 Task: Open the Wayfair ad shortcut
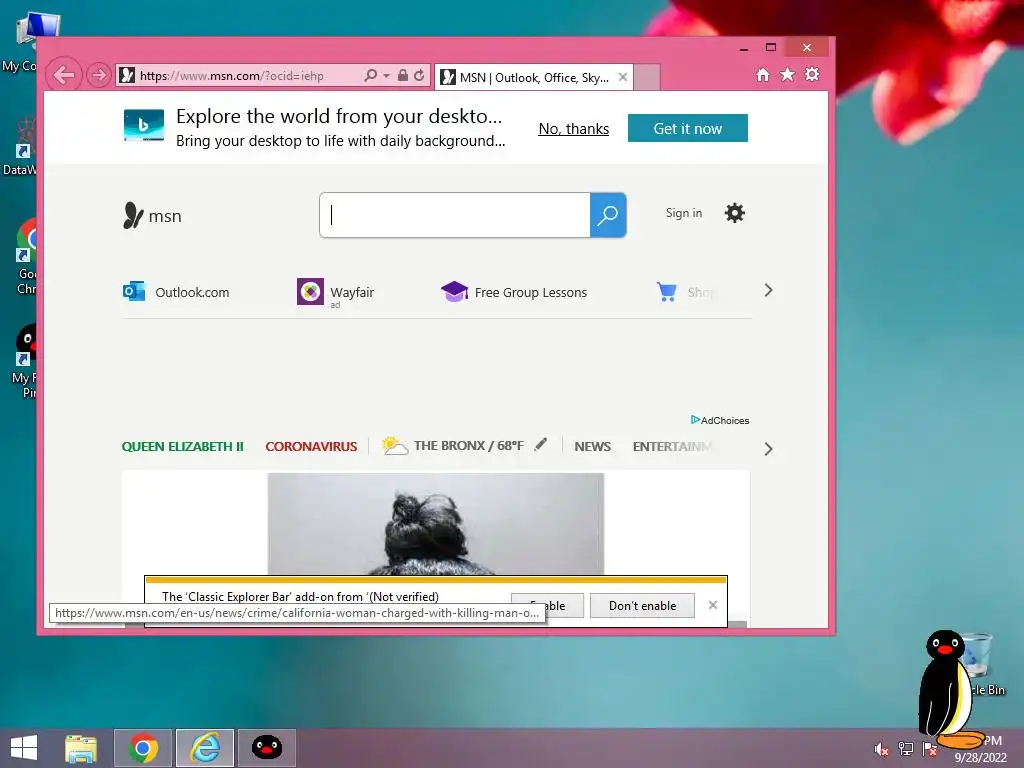(336, 292)
